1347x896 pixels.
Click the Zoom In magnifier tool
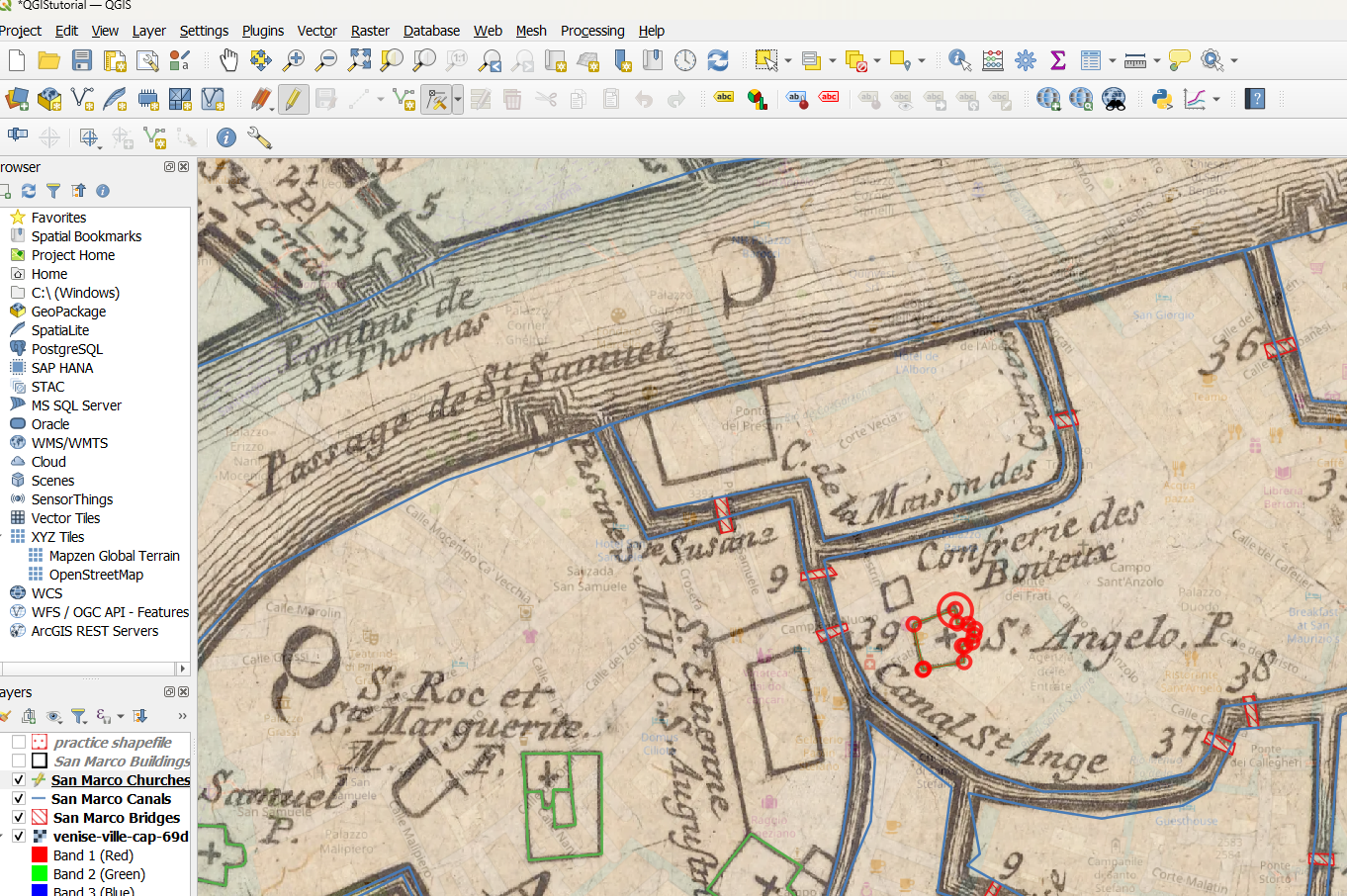[x=294, y=60]
